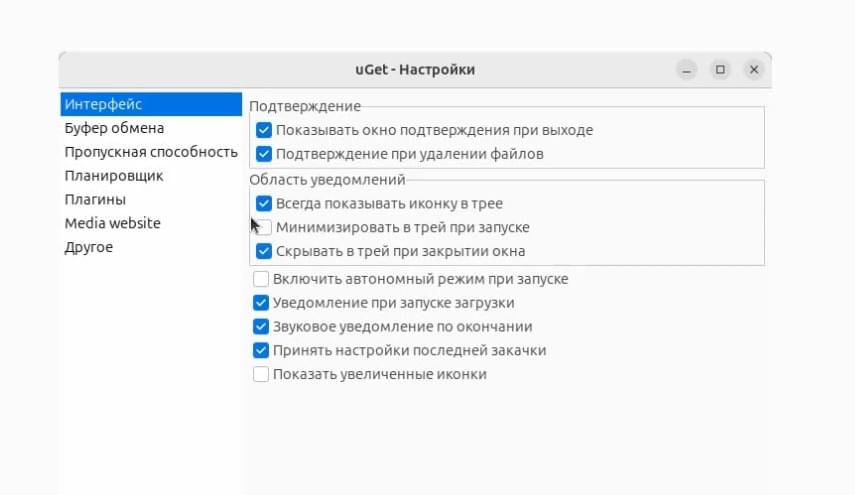Enable Показать увеличенные иконки option

(261, 375)
